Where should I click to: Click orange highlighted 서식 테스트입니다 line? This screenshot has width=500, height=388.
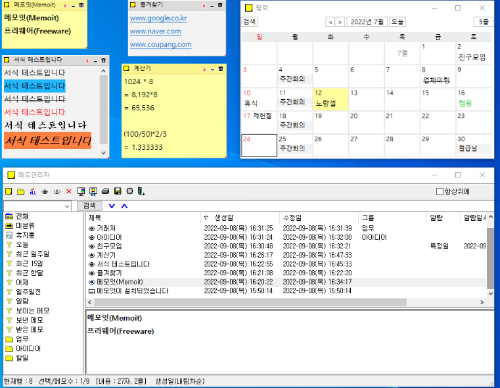coord(48,140)
